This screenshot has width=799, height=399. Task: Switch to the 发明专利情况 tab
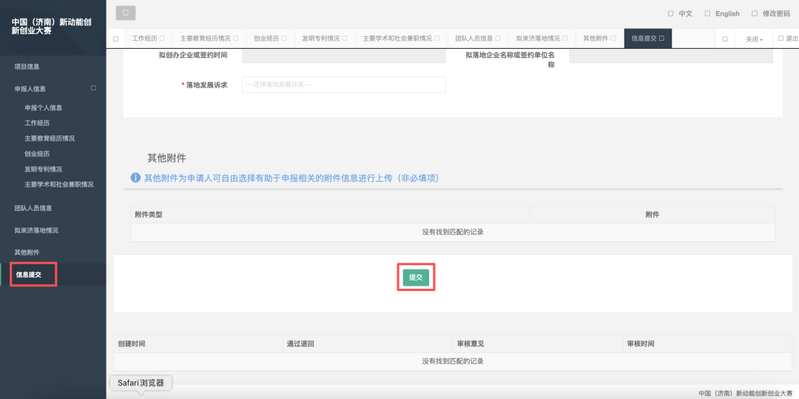pyautogui.click(x=321, y=38)
